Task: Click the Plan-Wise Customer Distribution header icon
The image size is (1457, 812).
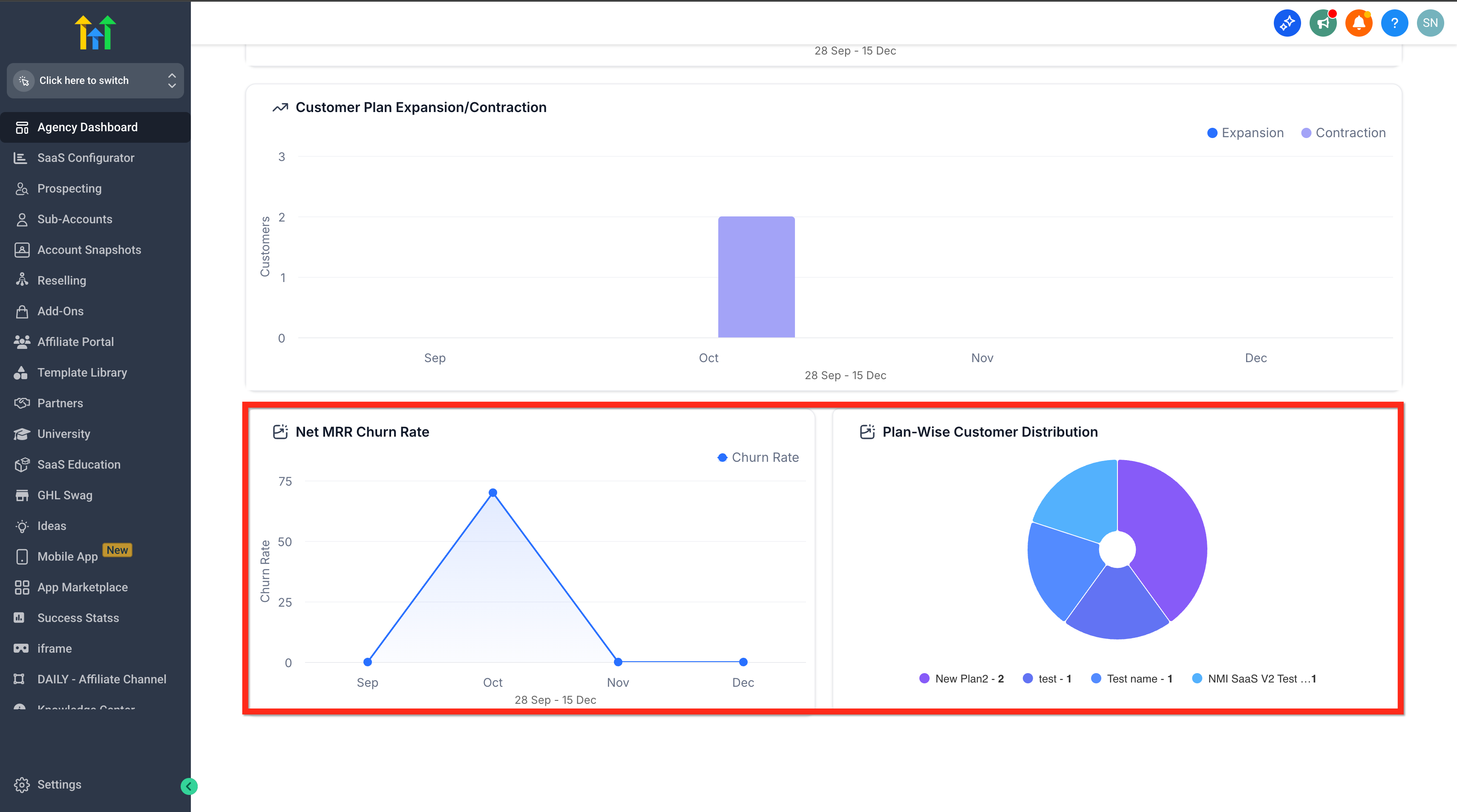Action: point(868,432)
